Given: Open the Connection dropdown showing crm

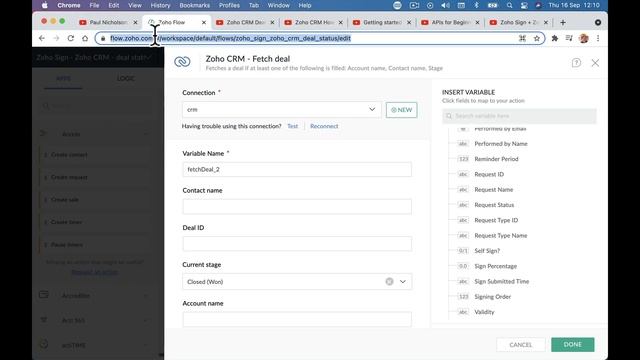Looking at the screenshot, I should pyautogui.click(x=282, y=109).
